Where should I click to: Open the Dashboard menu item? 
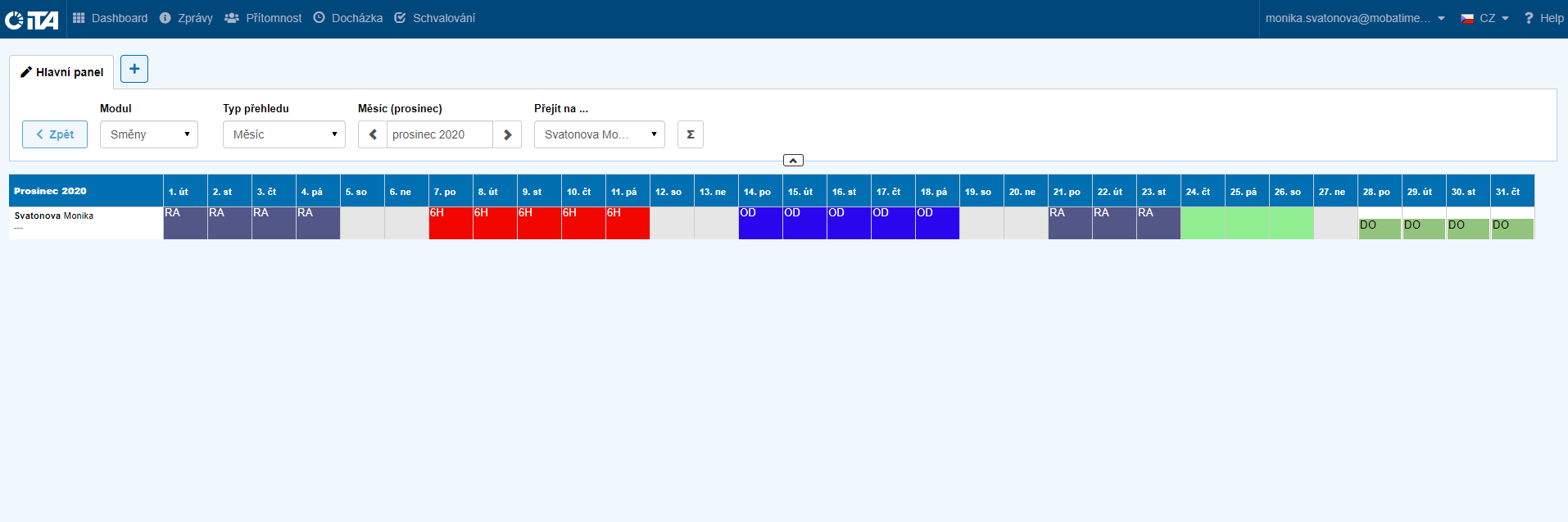pyautogui.click(x=111, y=18)
